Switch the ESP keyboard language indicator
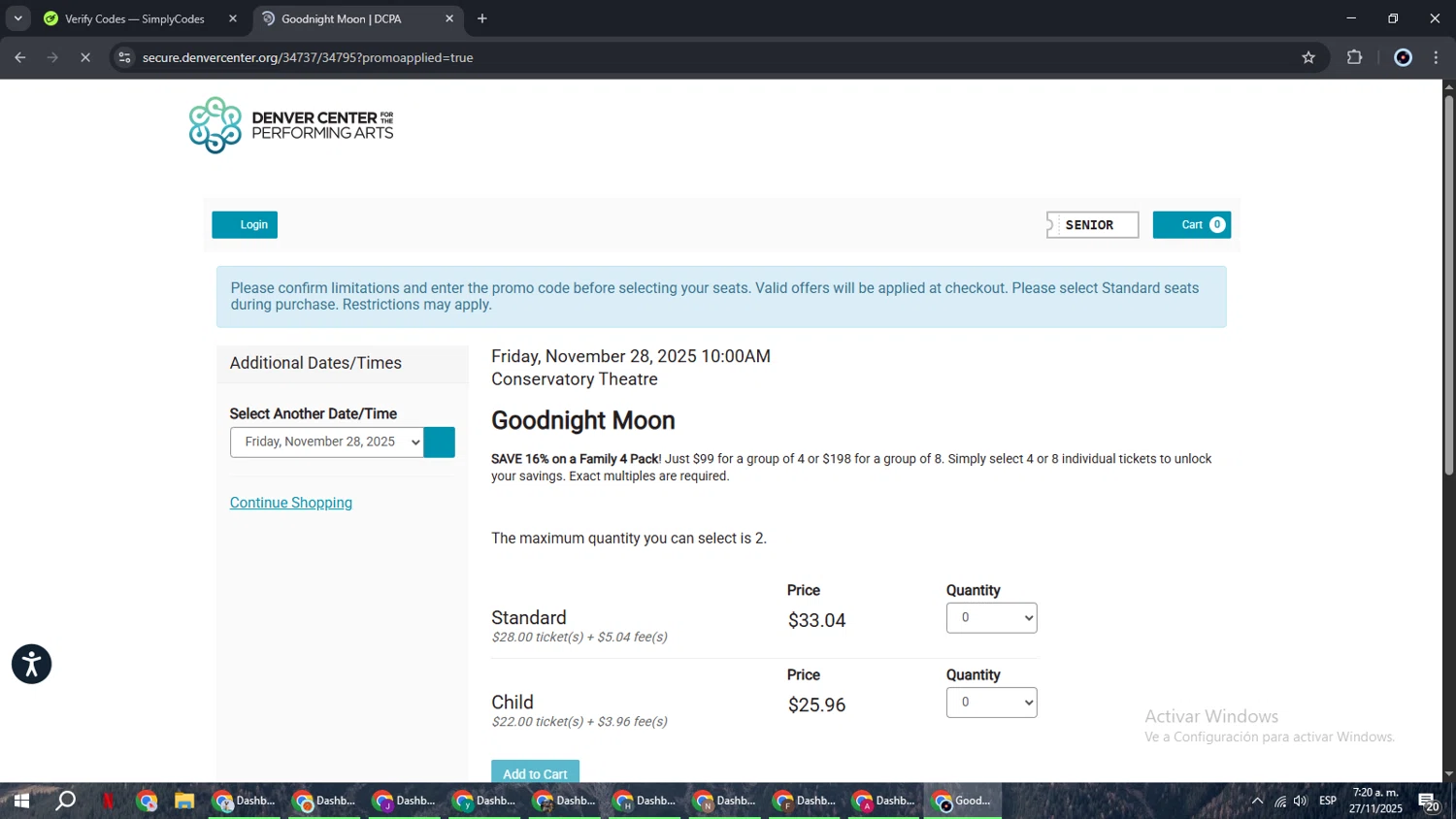1456x819 pixels. pyautogui.click(x=1328, y=802)
